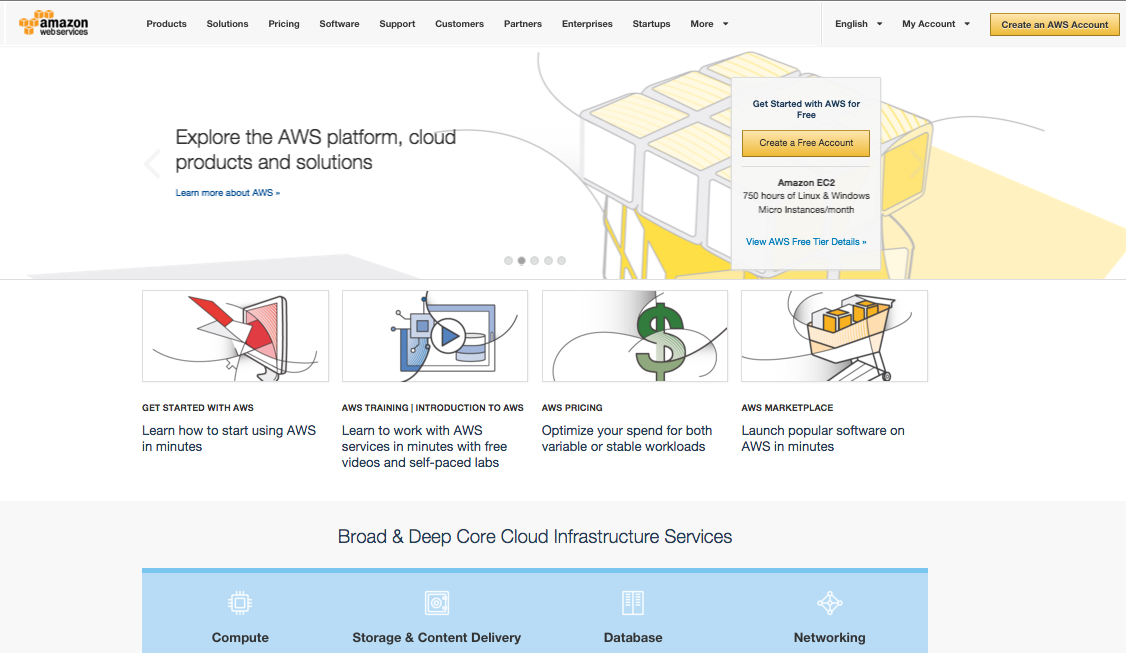This screenshot has width=1126, height=653.
Task: Click Launch popular software on AWS text
Action: click(x=823, y=438)
